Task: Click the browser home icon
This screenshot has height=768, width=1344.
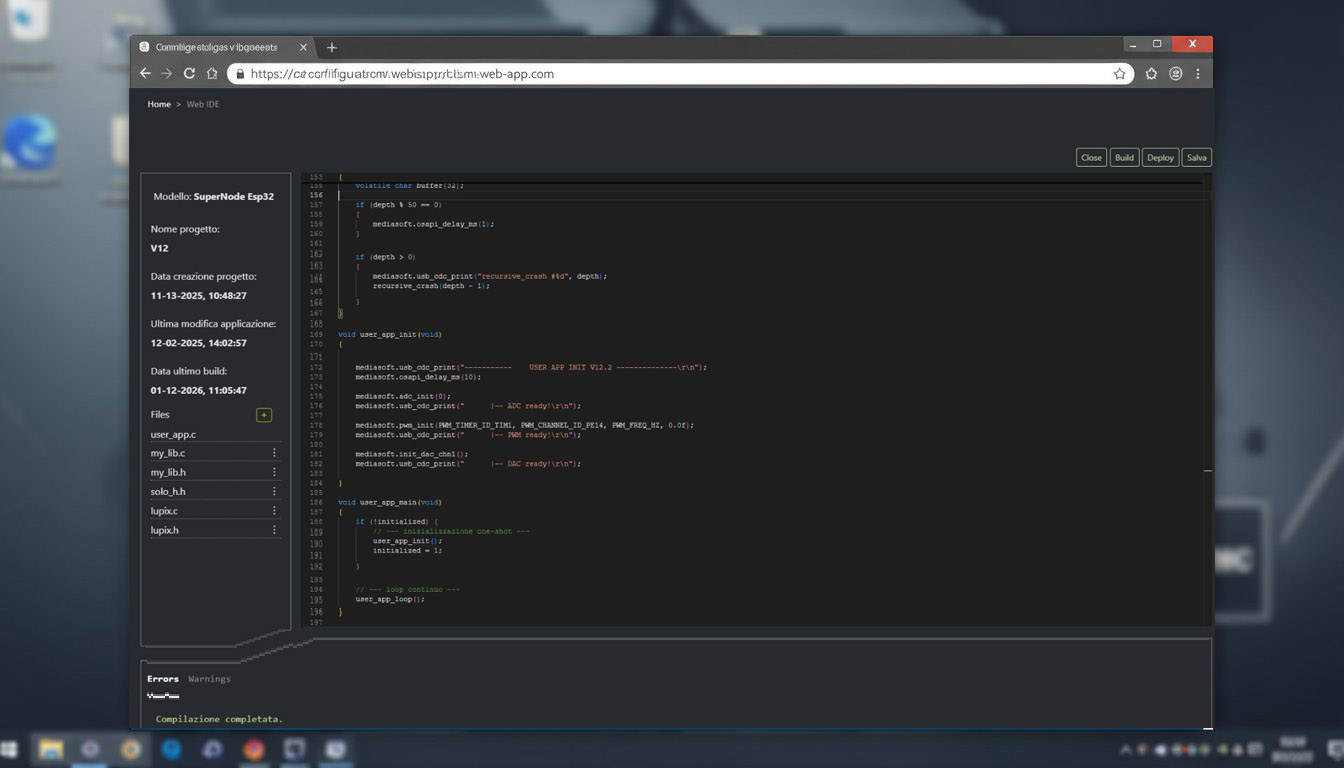Action: [212, 74]
